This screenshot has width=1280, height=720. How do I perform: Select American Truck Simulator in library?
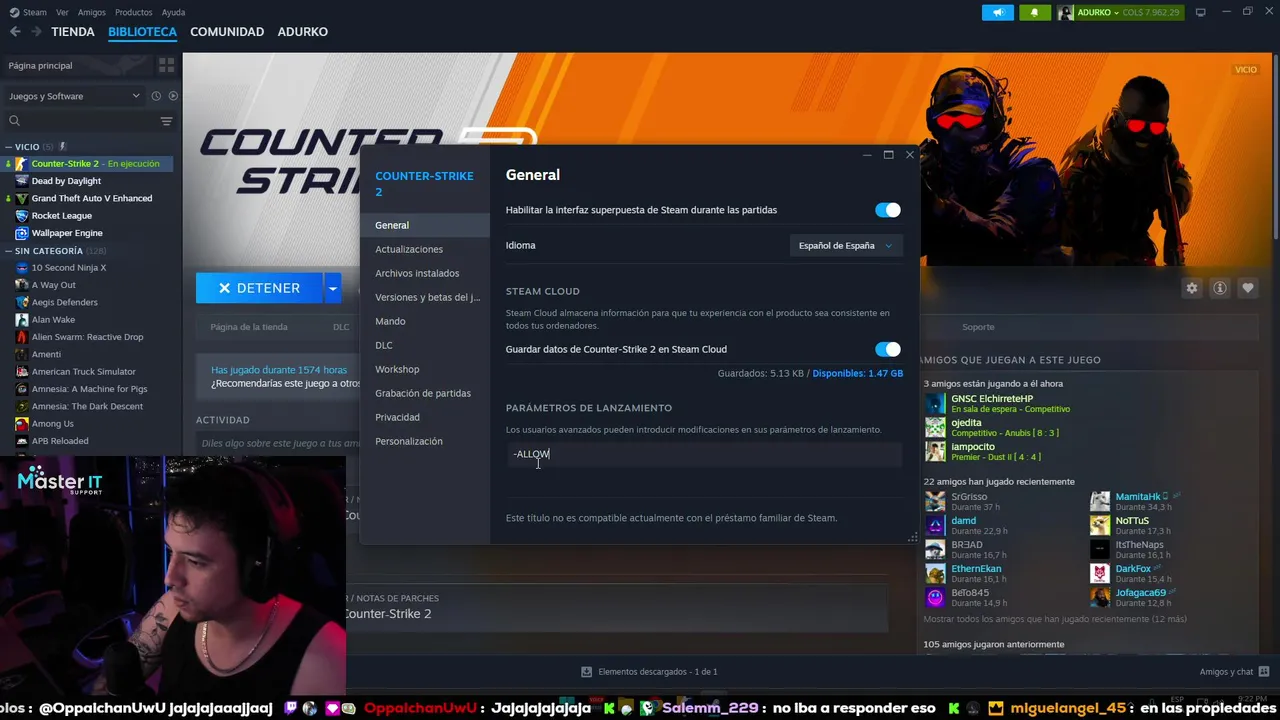point(83,372)
